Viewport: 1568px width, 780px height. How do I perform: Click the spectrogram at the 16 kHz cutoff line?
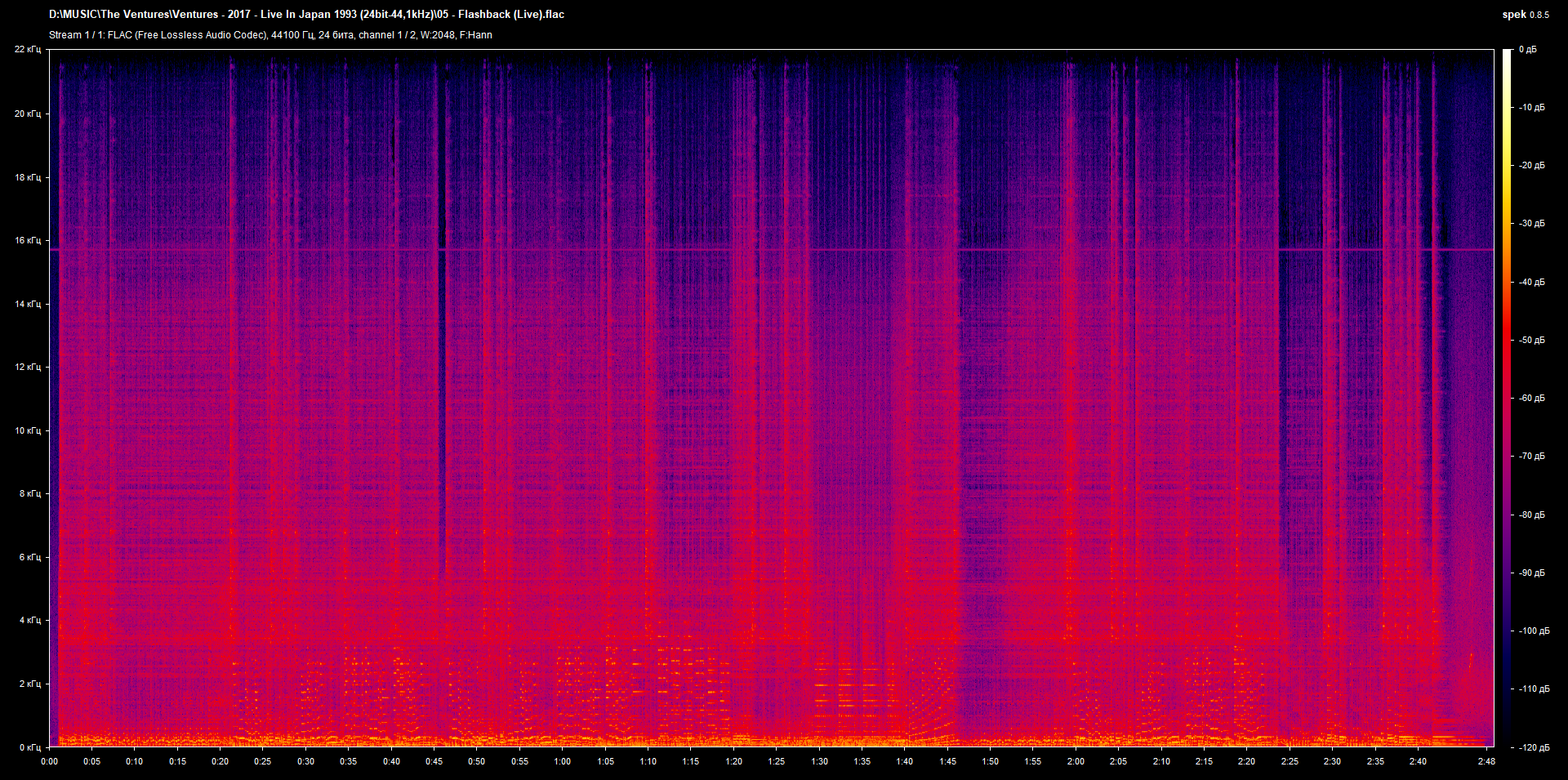(735, 252)
